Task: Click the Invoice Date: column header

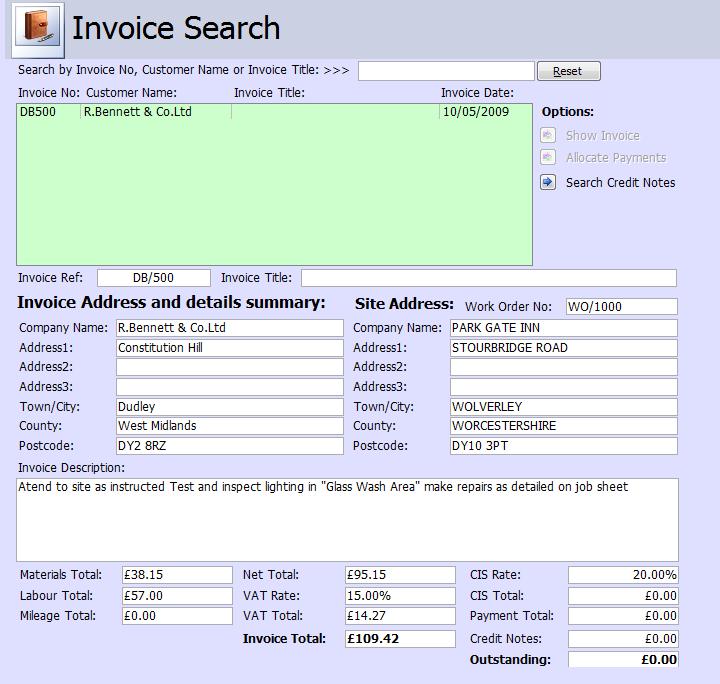Action: click(x=478, y=93)
